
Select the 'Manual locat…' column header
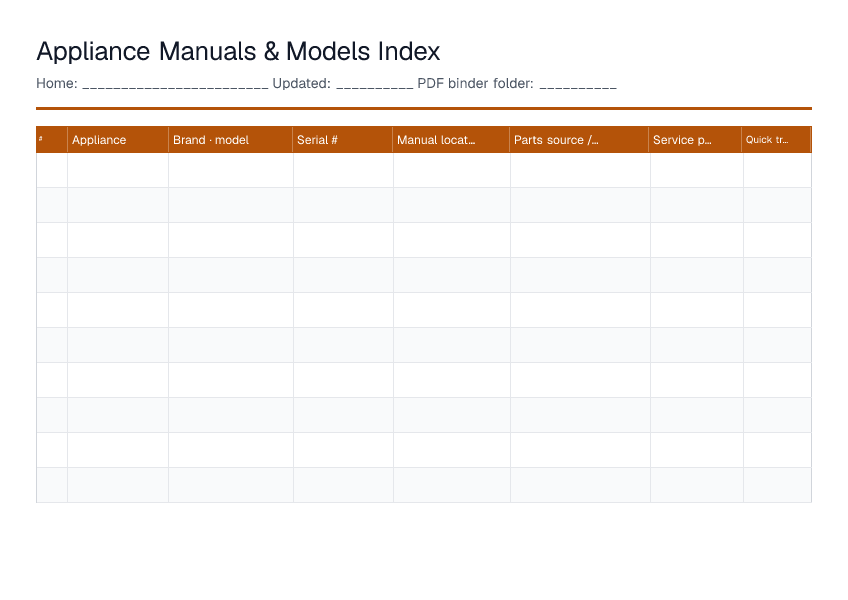click(x=451, y=140)
